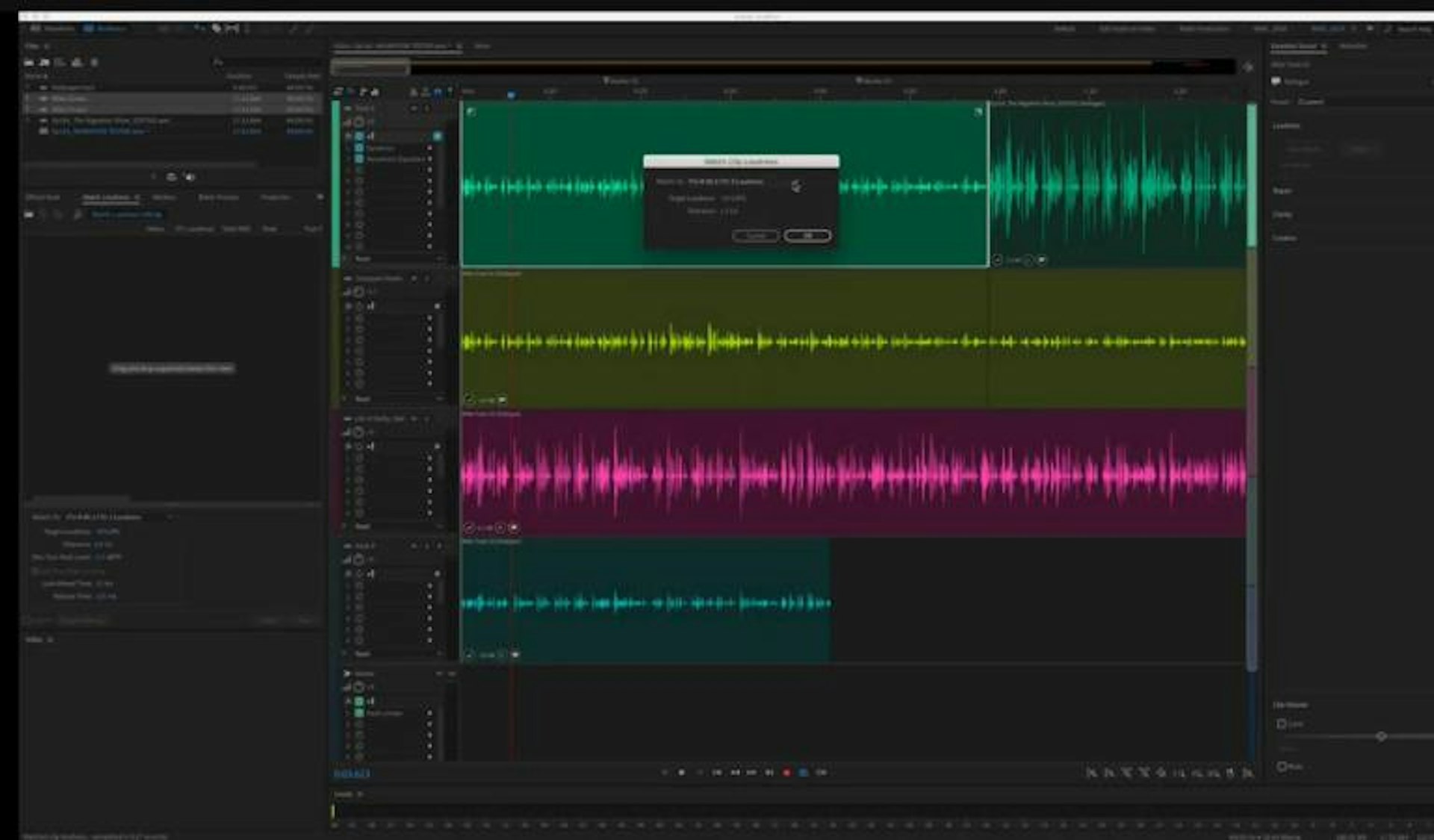Open the Match Loudness Settings link

pos(126,214)
